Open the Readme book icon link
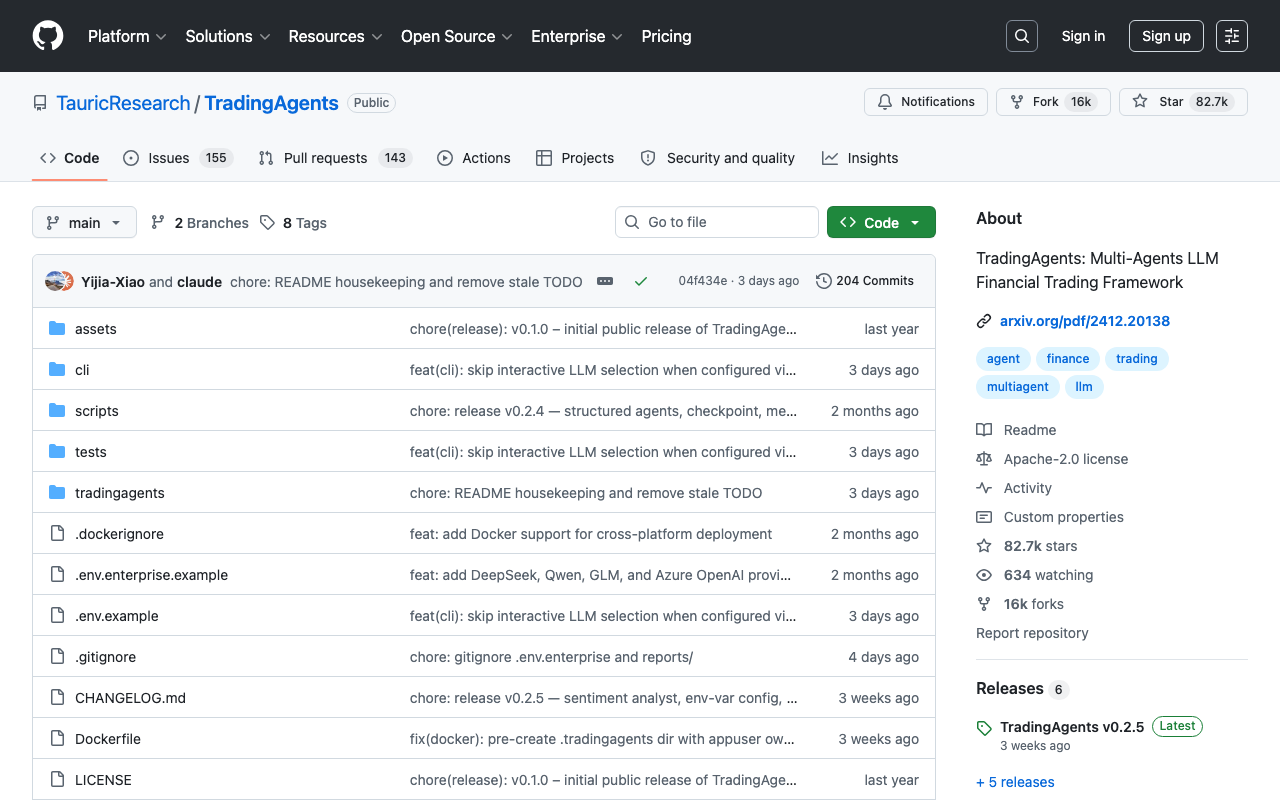The image size is (1280, 800). click(x=1016, y=430)
